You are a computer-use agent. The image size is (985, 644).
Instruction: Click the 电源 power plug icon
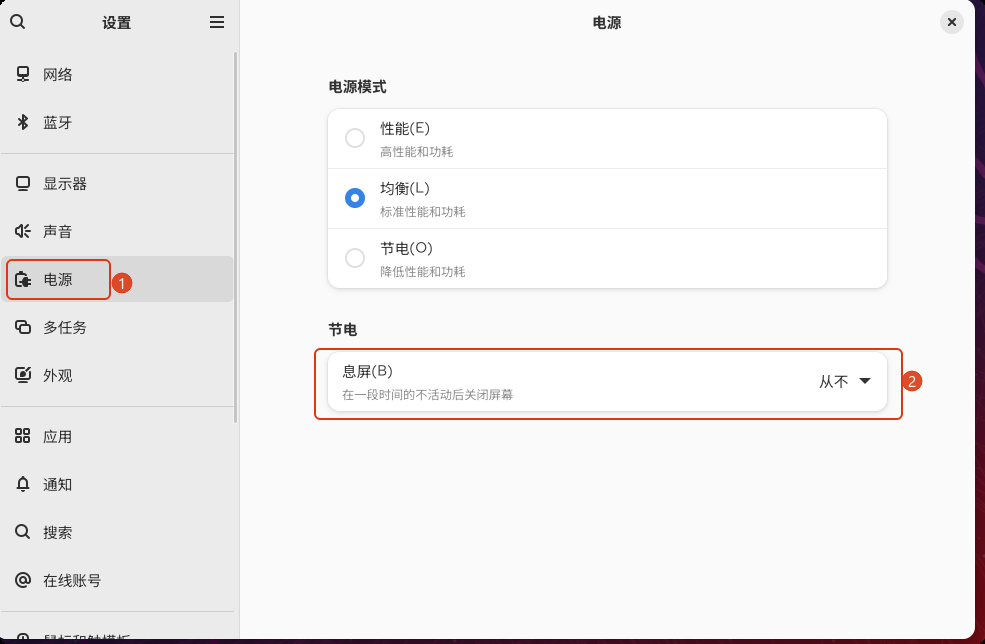click(x=23, y=279)
